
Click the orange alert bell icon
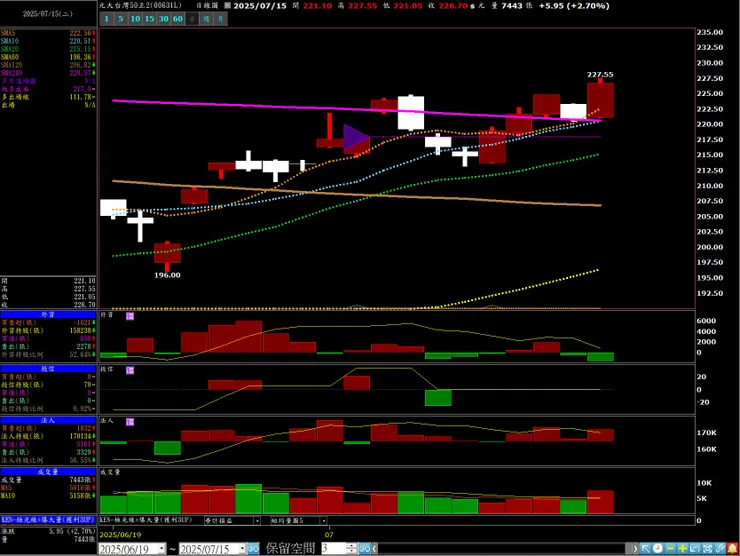coord(732,548)
